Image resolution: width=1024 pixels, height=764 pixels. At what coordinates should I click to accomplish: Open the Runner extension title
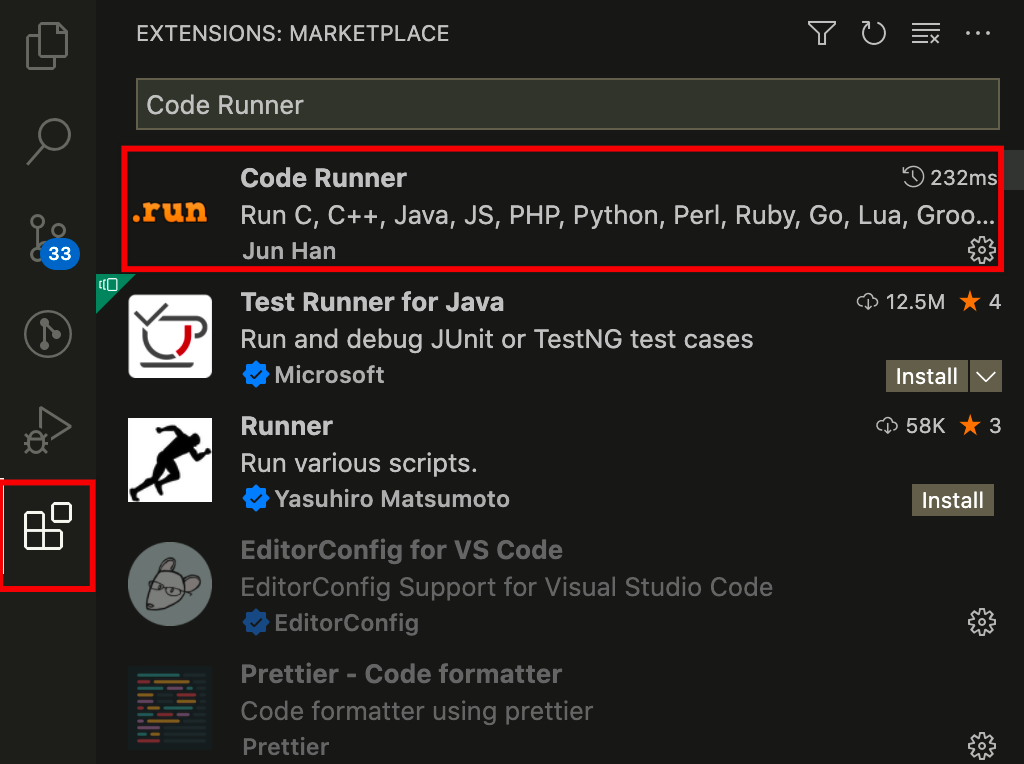(287, 426)
